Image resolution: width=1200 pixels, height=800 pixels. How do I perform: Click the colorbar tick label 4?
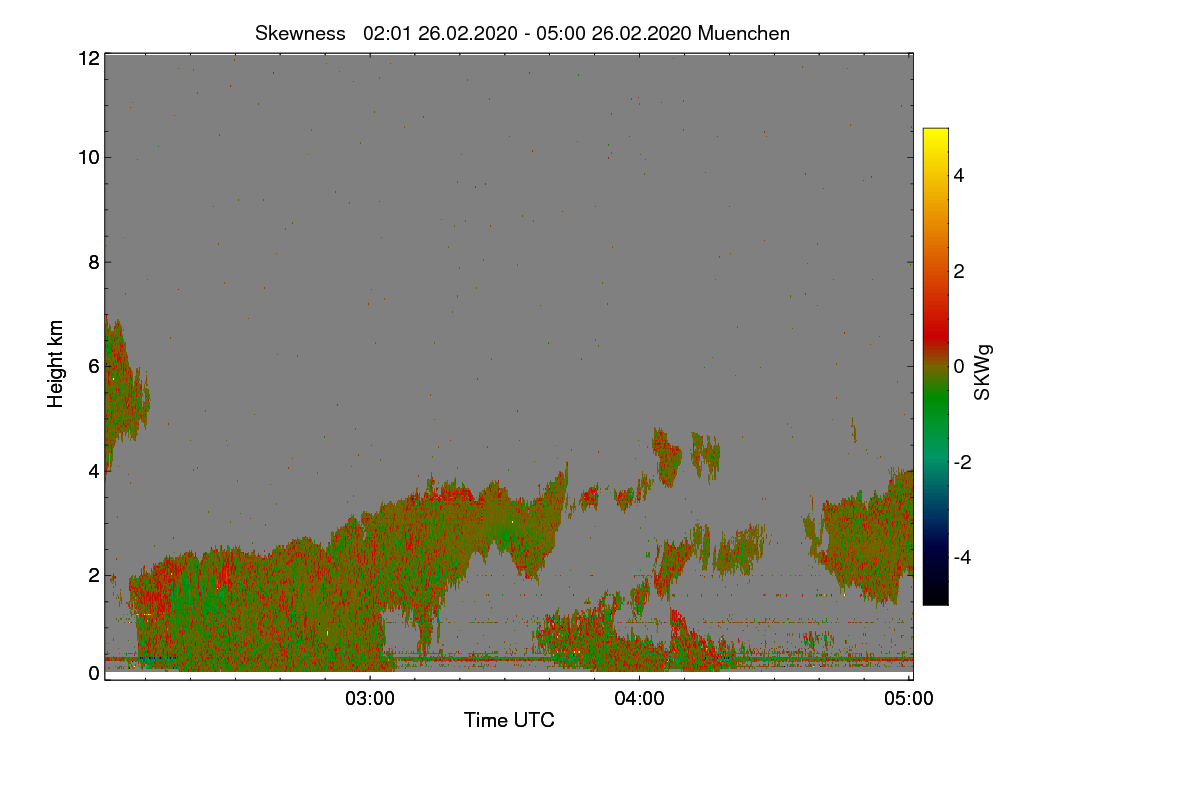pos(959,175)
